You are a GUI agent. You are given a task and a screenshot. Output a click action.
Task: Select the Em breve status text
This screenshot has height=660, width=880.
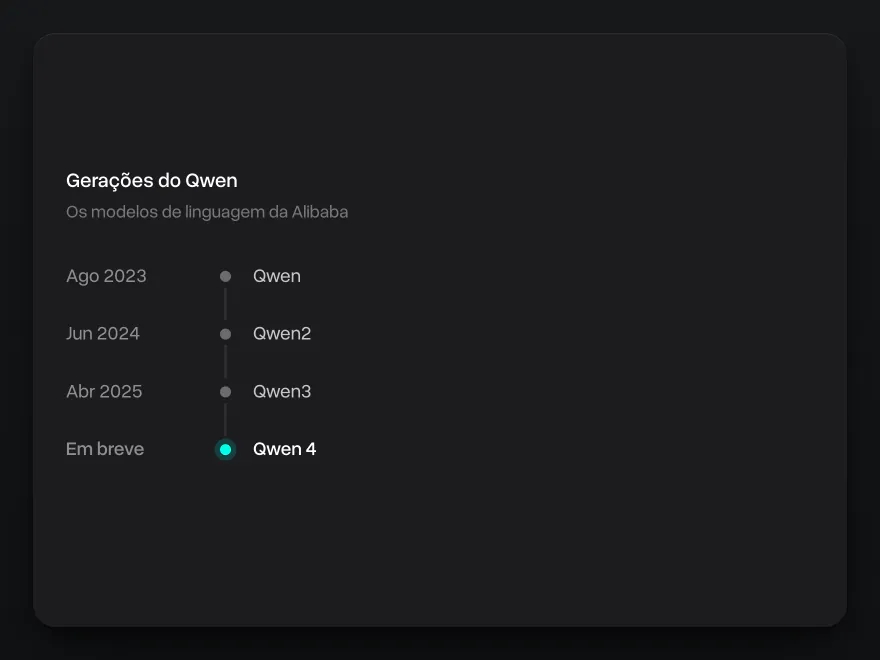click(105, 449)
